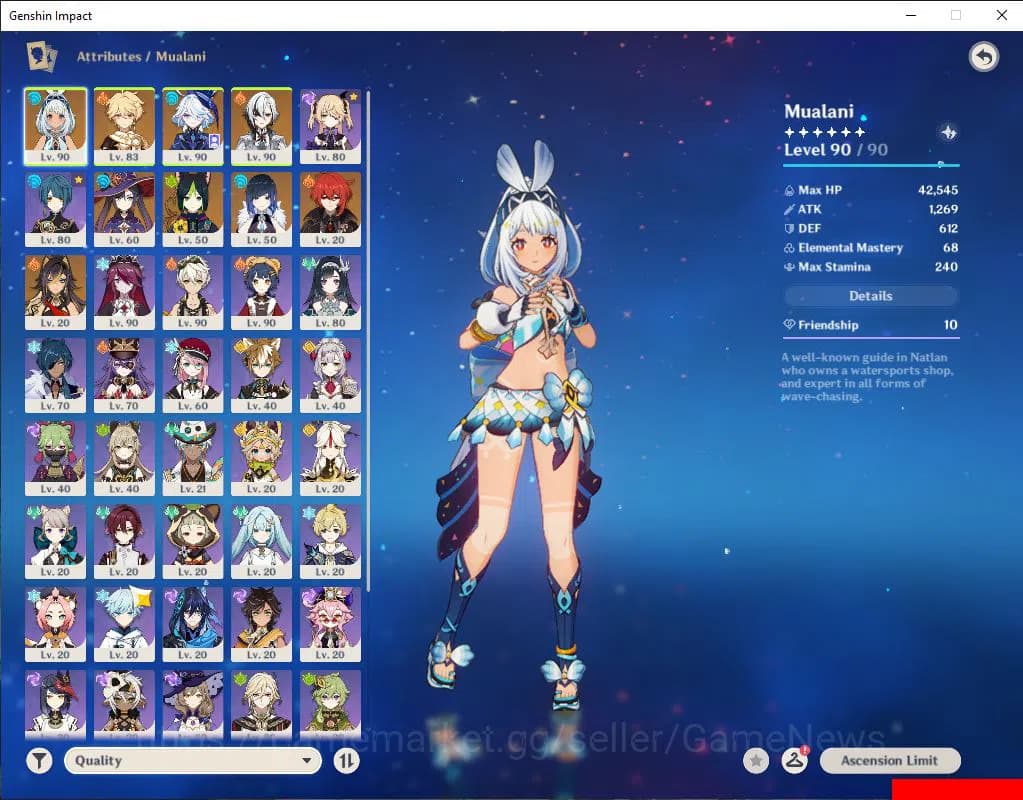Open the Details stats button

pyautogui.click(x=871, y=296)
